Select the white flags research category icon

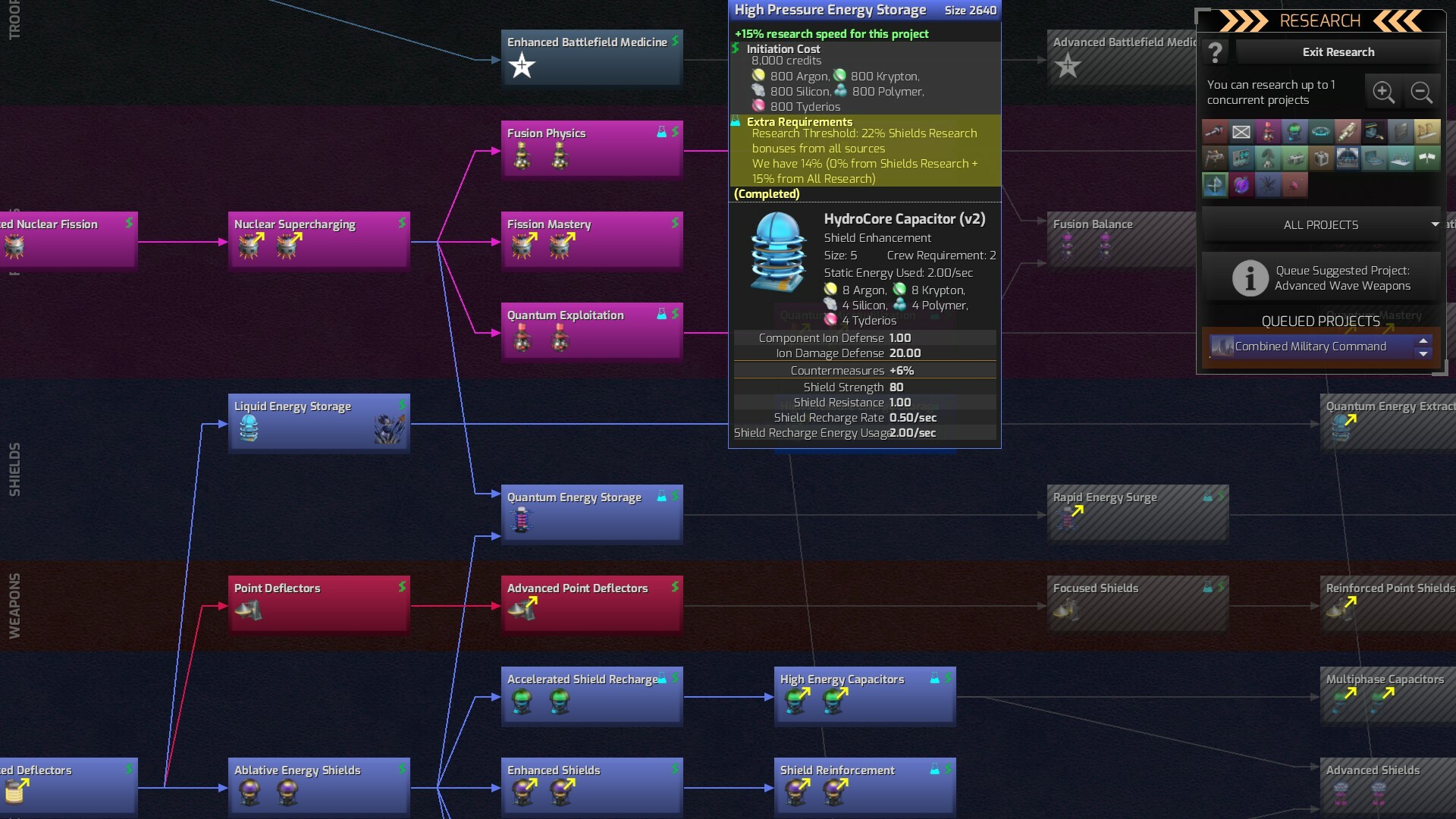tap(1427, 158)
